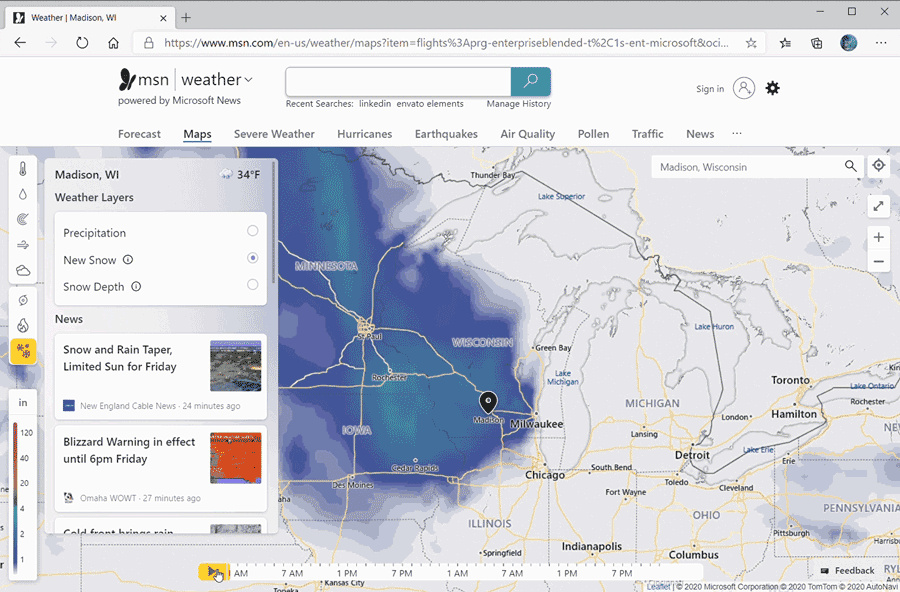Select the Cloud layer icon
Viewport: 900px width, 592px height.
pos(23,270)
